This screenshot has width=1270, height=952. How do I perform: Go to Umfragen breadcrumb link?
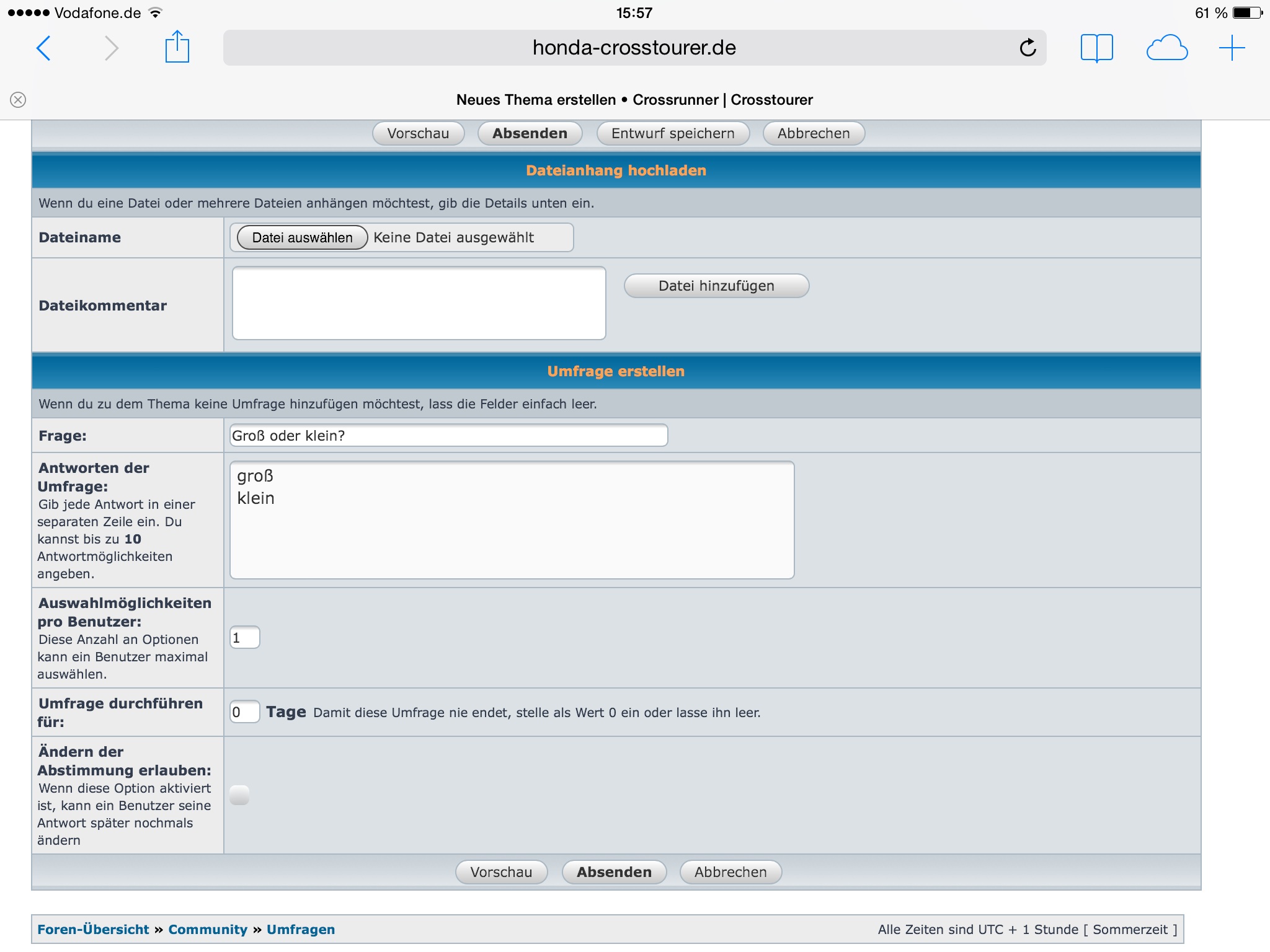point(301,929)
